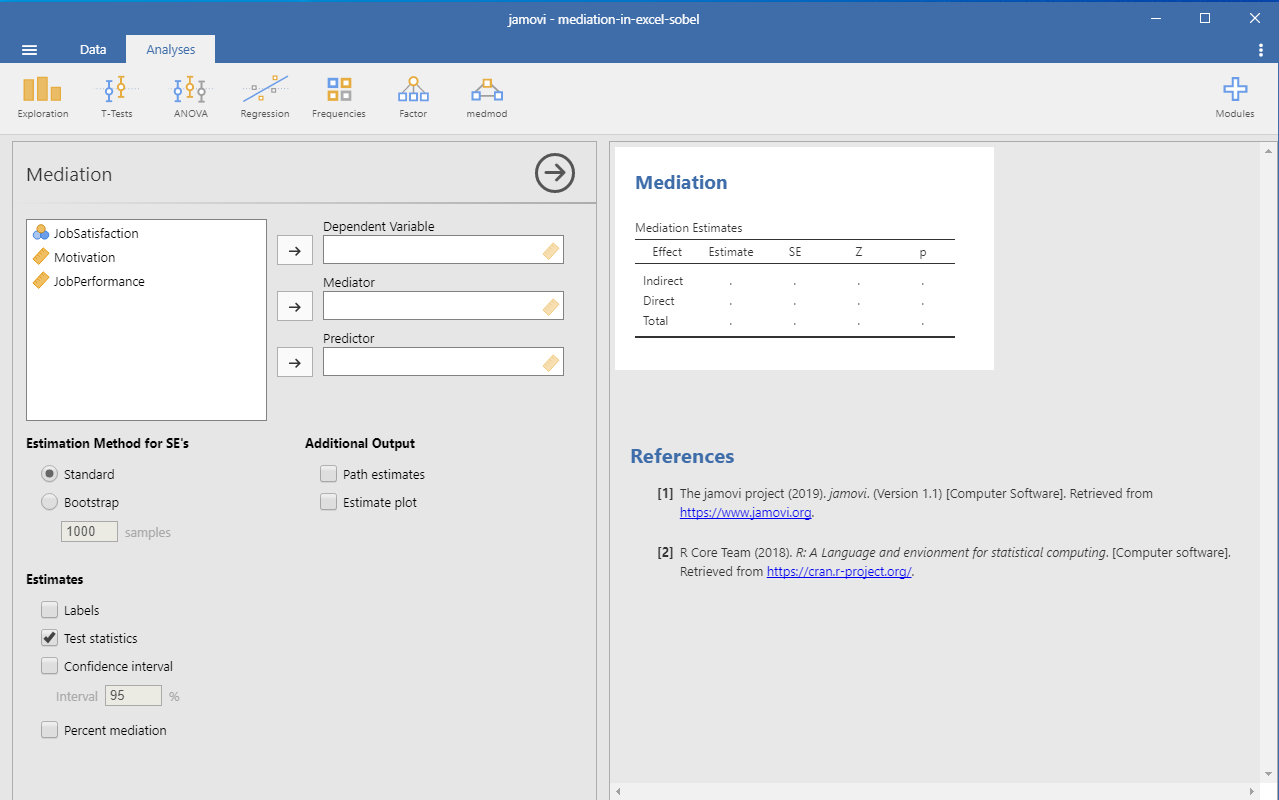Viewport: 1279px width, 800px height.
Task: Open the Factor analysis menu
Action: click(x=413, y=98)
